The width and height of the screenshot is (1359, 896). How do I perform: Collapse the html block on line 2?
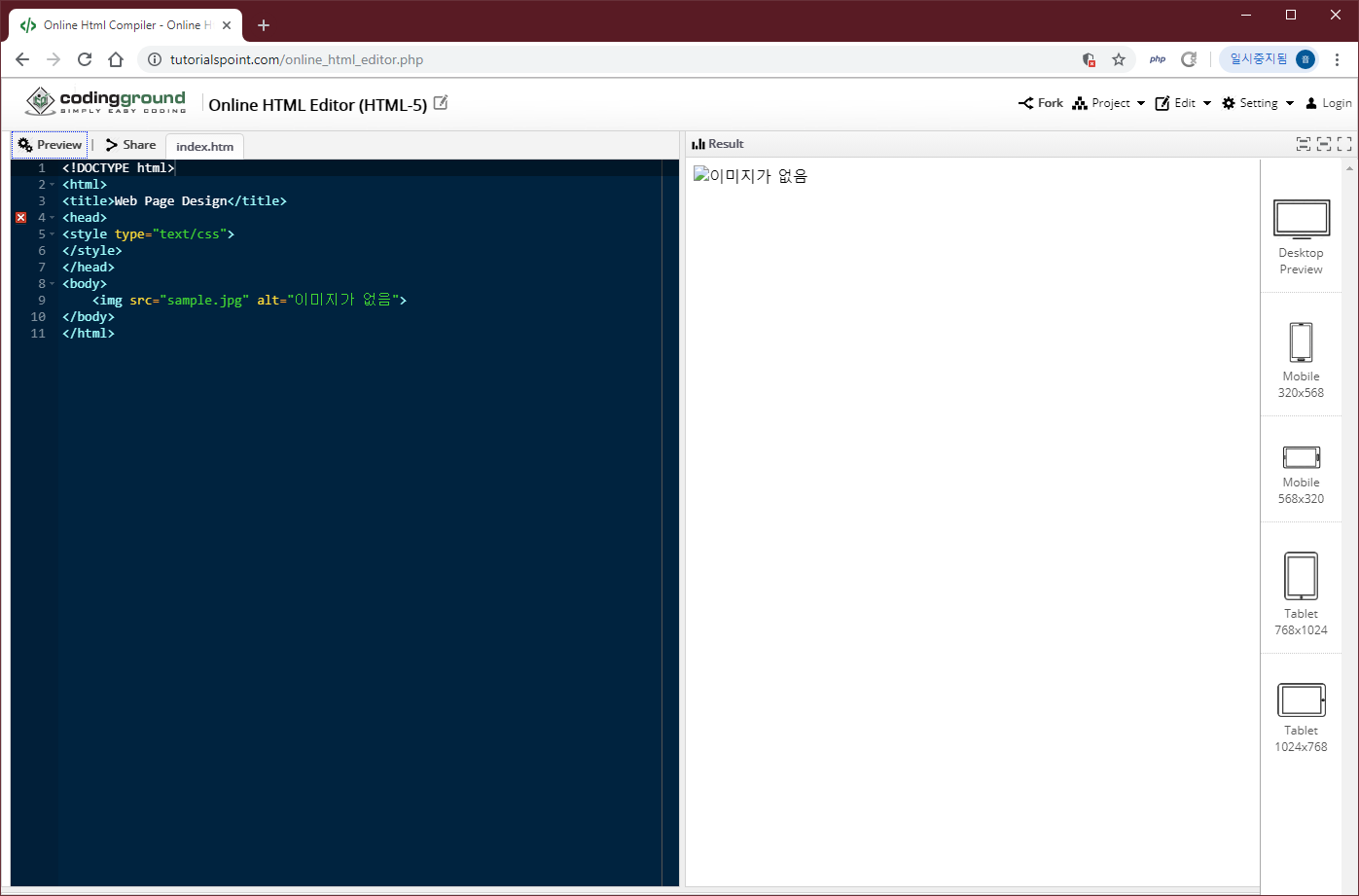pos(52,185)
